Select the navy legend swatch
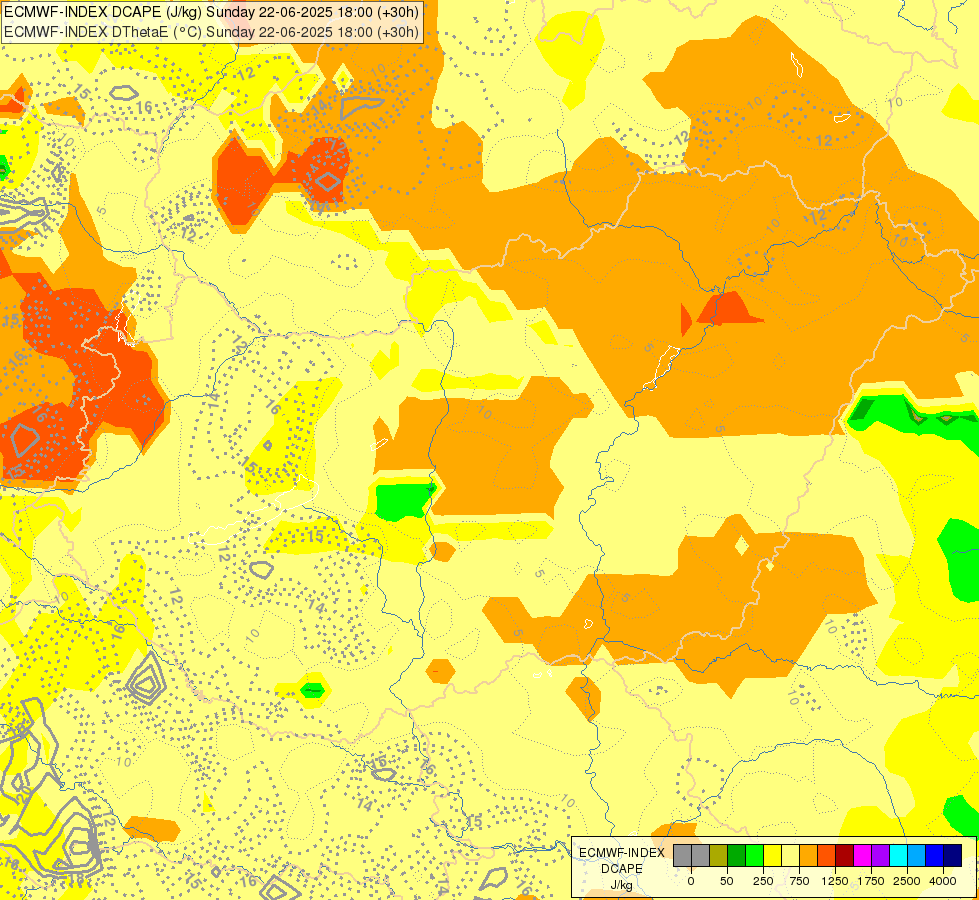979x900 pixels. (x=953, y=855)
